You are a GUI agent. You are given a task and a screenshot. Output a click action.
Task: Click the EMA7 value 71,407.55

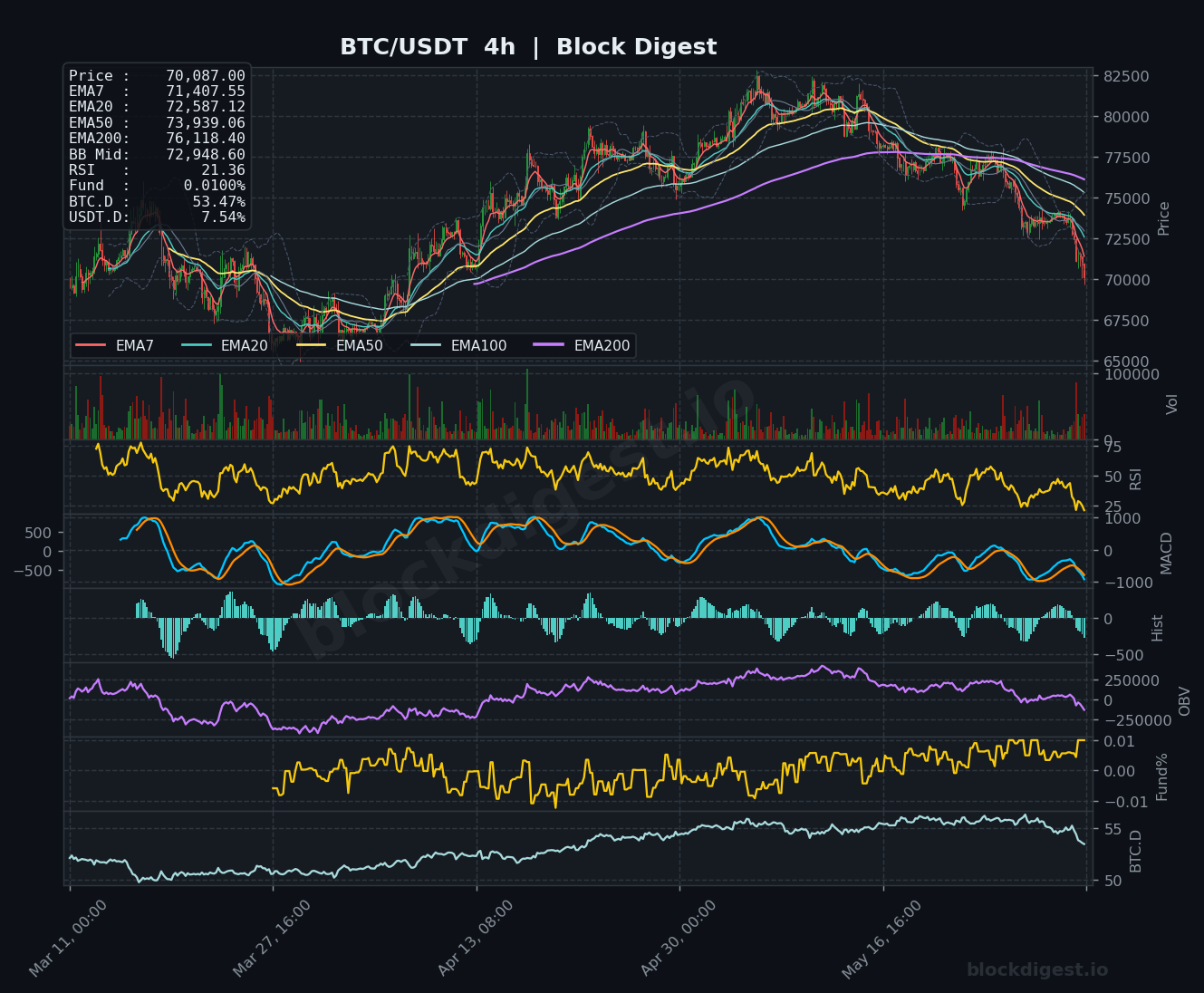[x=206, y=92]
